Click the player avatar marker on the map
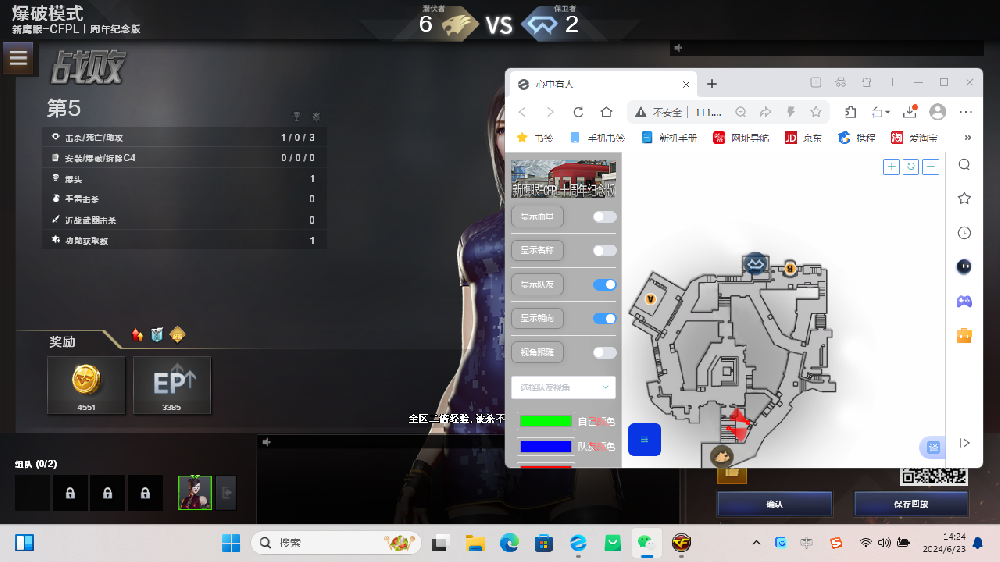The width and height of the screenshot is (1000, 562). [721, 455]
